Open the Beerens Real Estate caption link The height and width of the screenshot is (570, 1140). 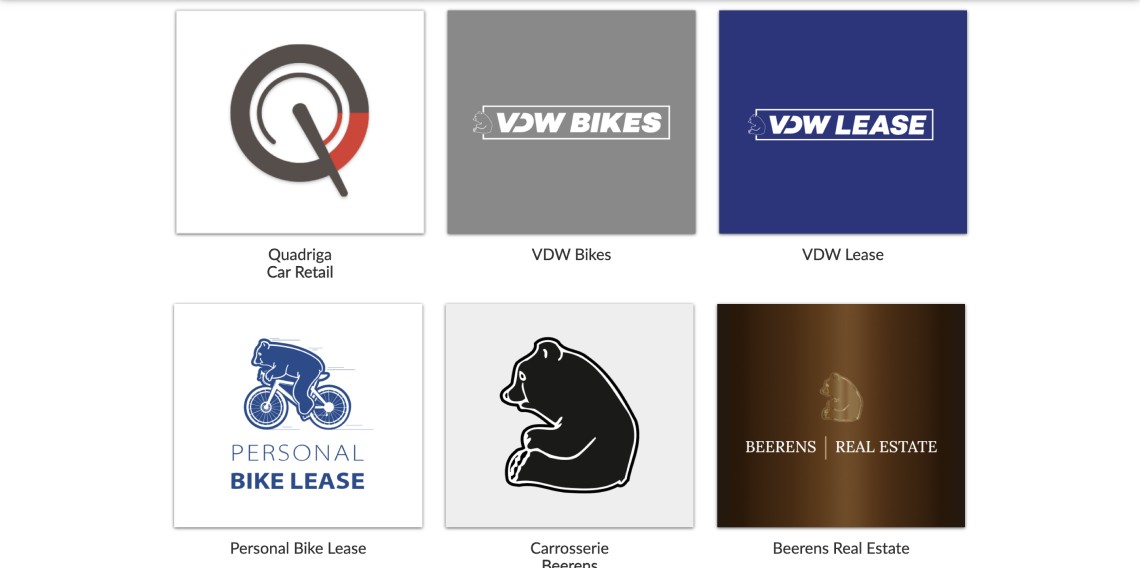(x=840, y=548)
